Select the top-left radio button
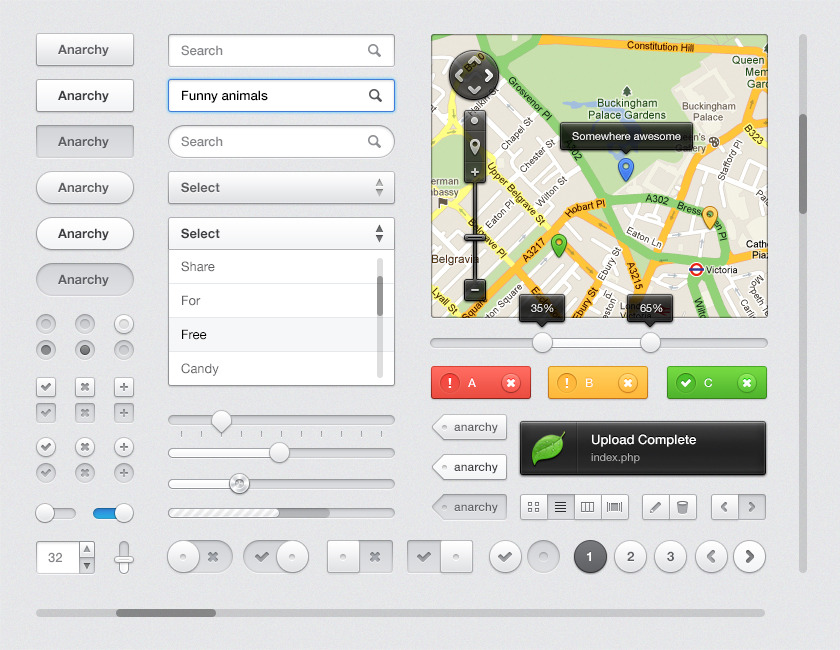The width and height of the screenshot is (840, 650). tap(46, 324)
